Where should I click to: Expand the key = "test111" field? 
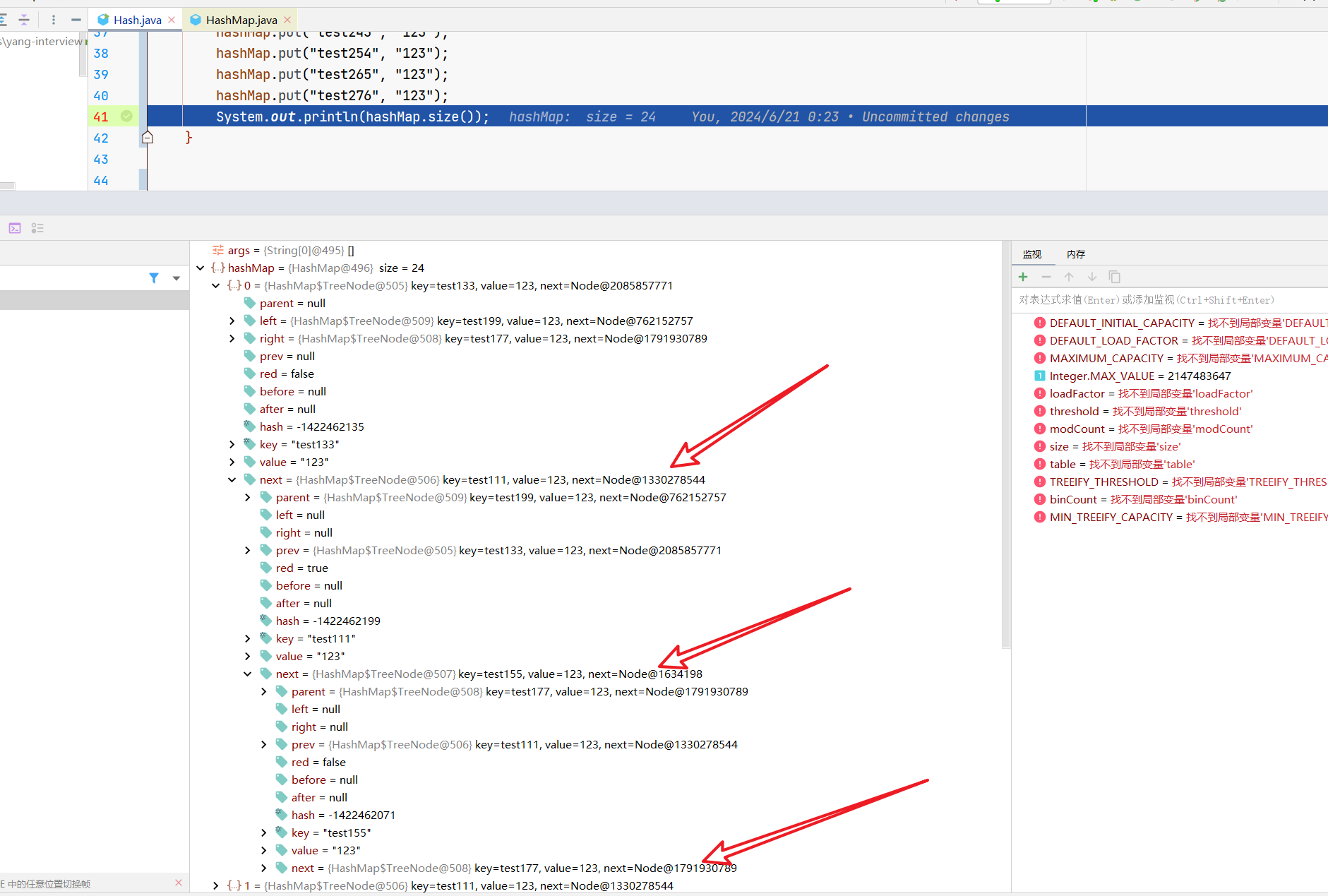coord(248,639)
